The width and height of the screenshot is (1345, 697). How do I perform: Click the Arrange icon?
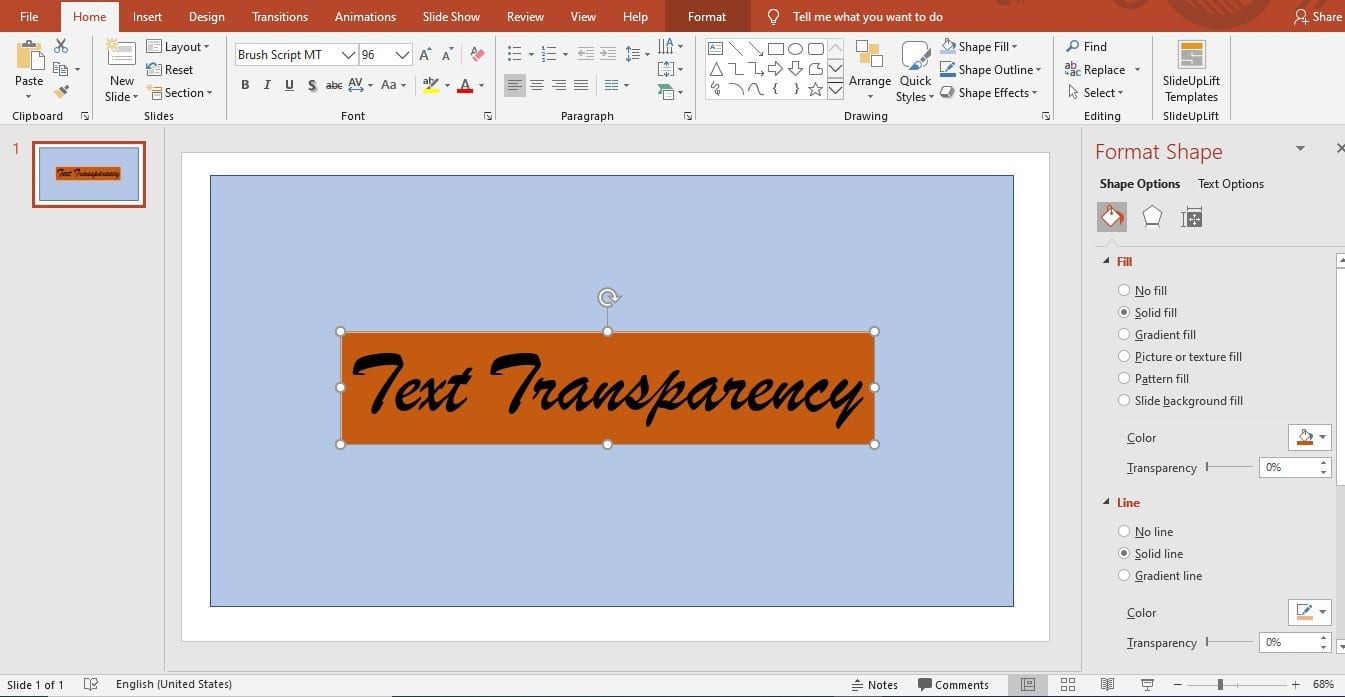869,64
